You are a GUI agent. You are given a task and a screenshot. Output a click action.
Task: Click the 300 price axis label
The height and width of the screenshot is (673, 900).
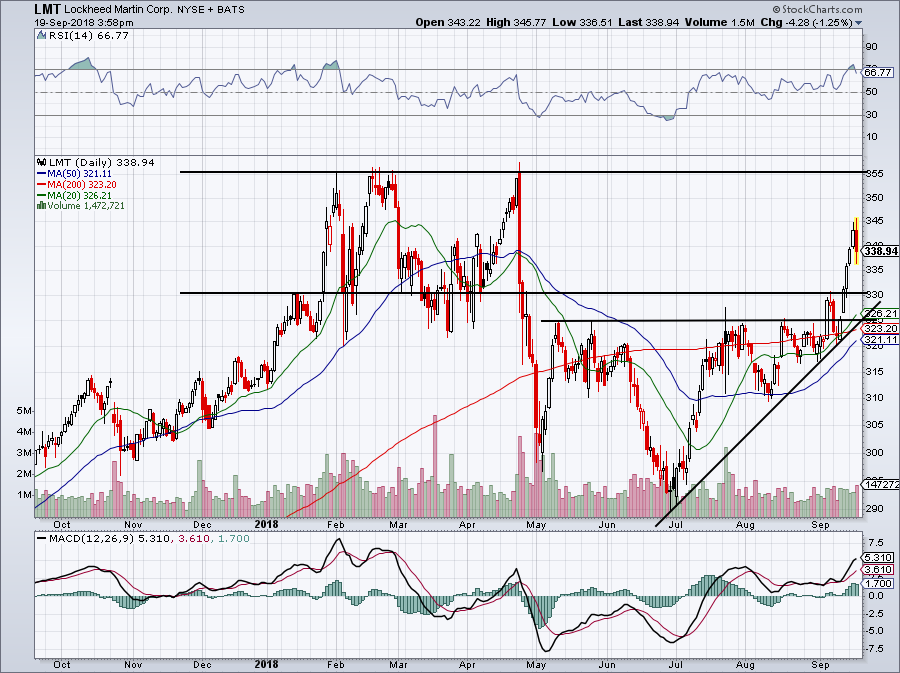[x=874, y=453]
